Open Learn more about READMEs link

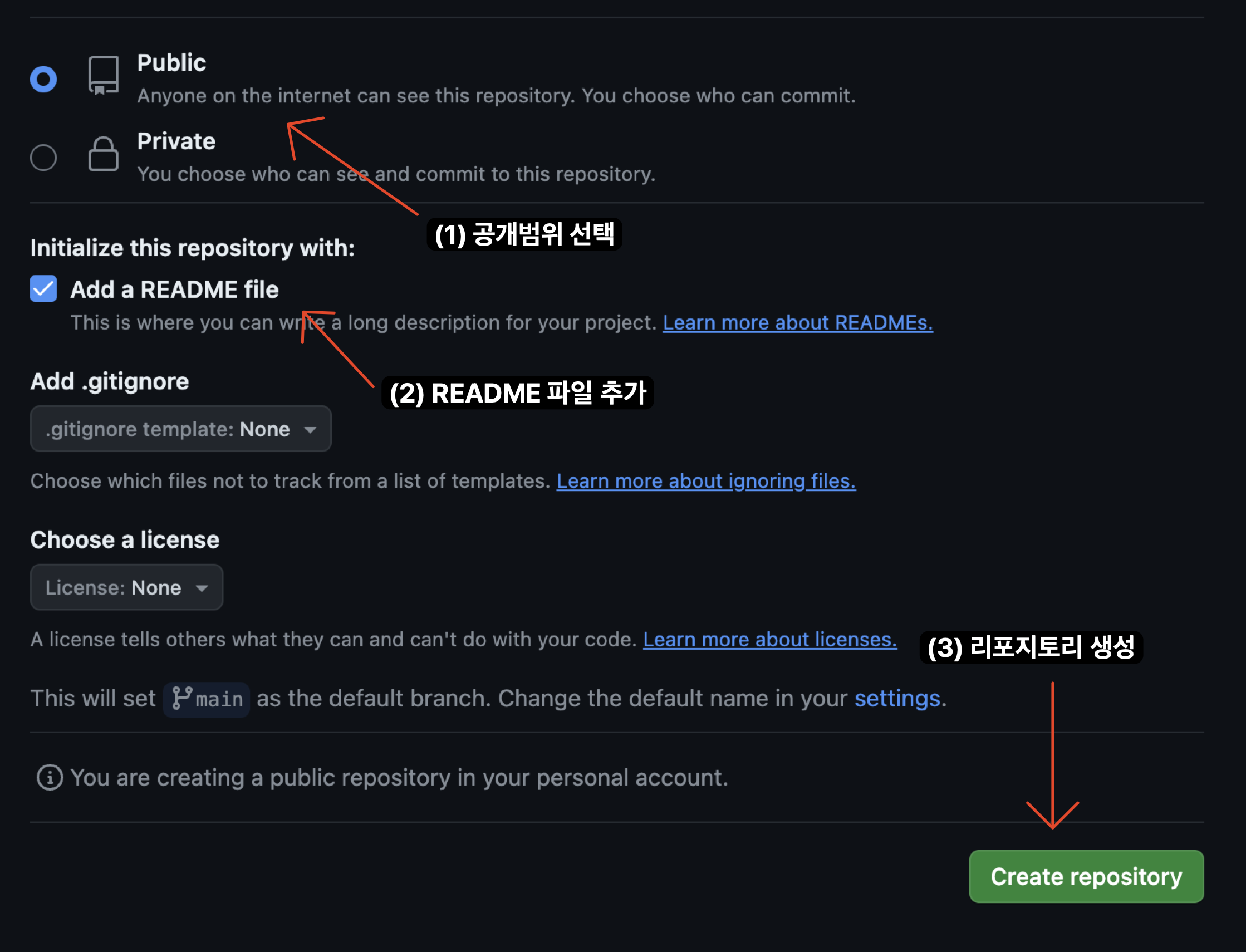coord(797,322)
